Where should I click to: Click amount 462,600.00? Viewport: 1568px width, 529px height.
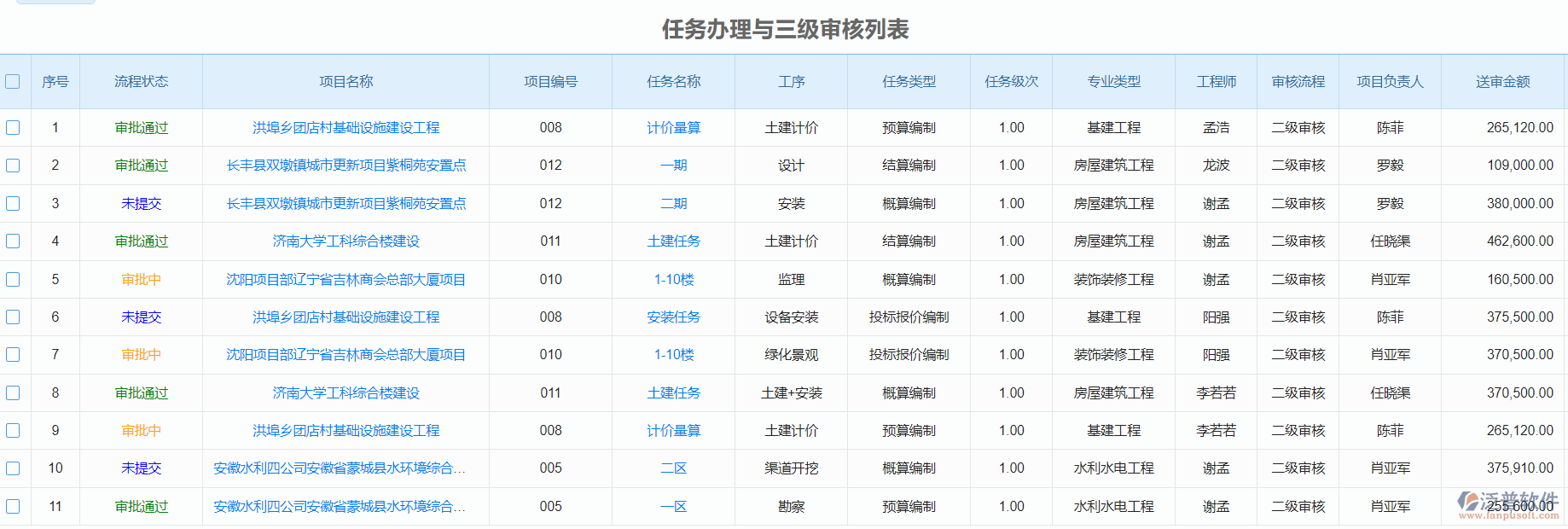1520,241
